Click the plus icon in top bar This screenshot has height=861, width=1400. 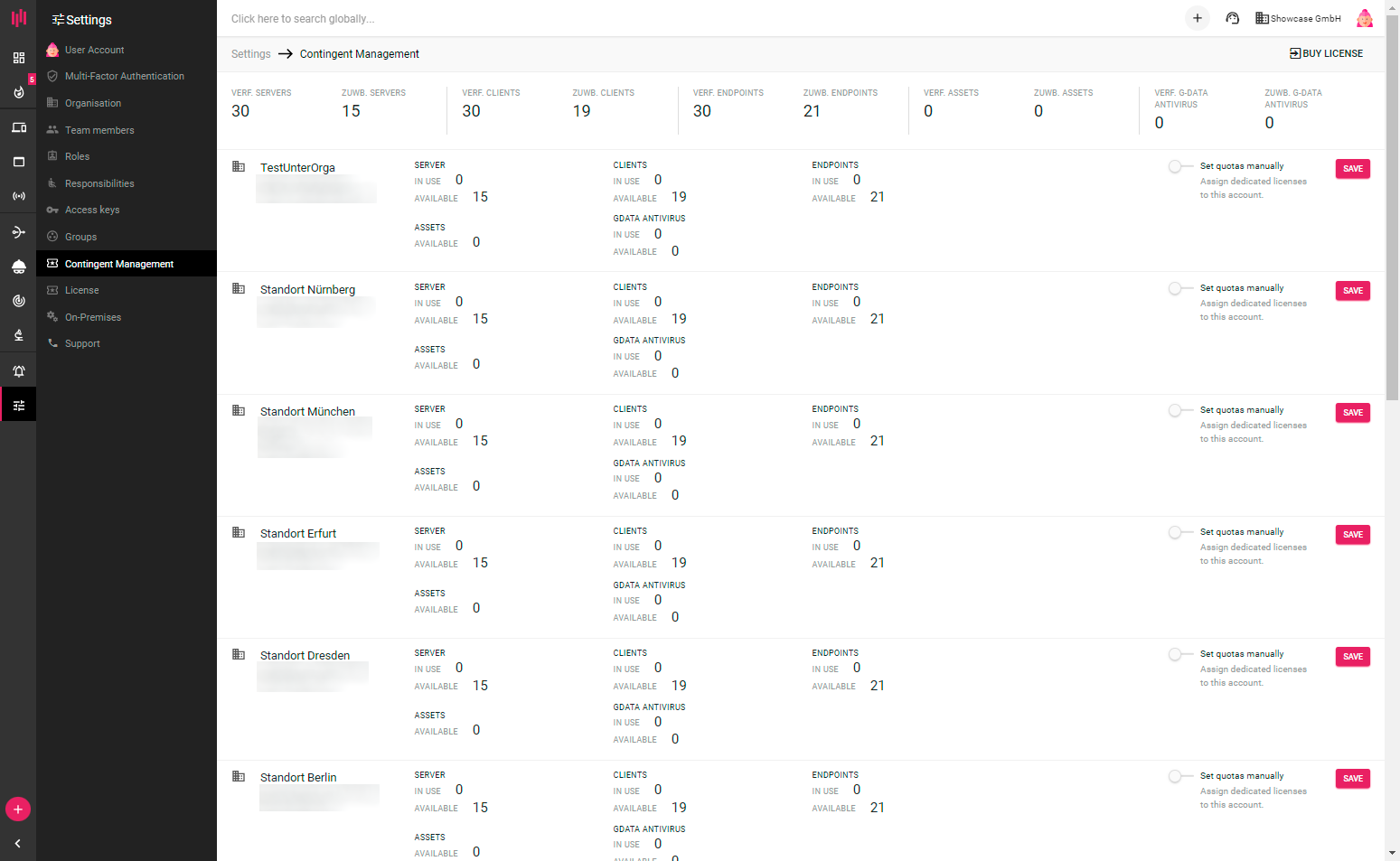(1197, 18)
